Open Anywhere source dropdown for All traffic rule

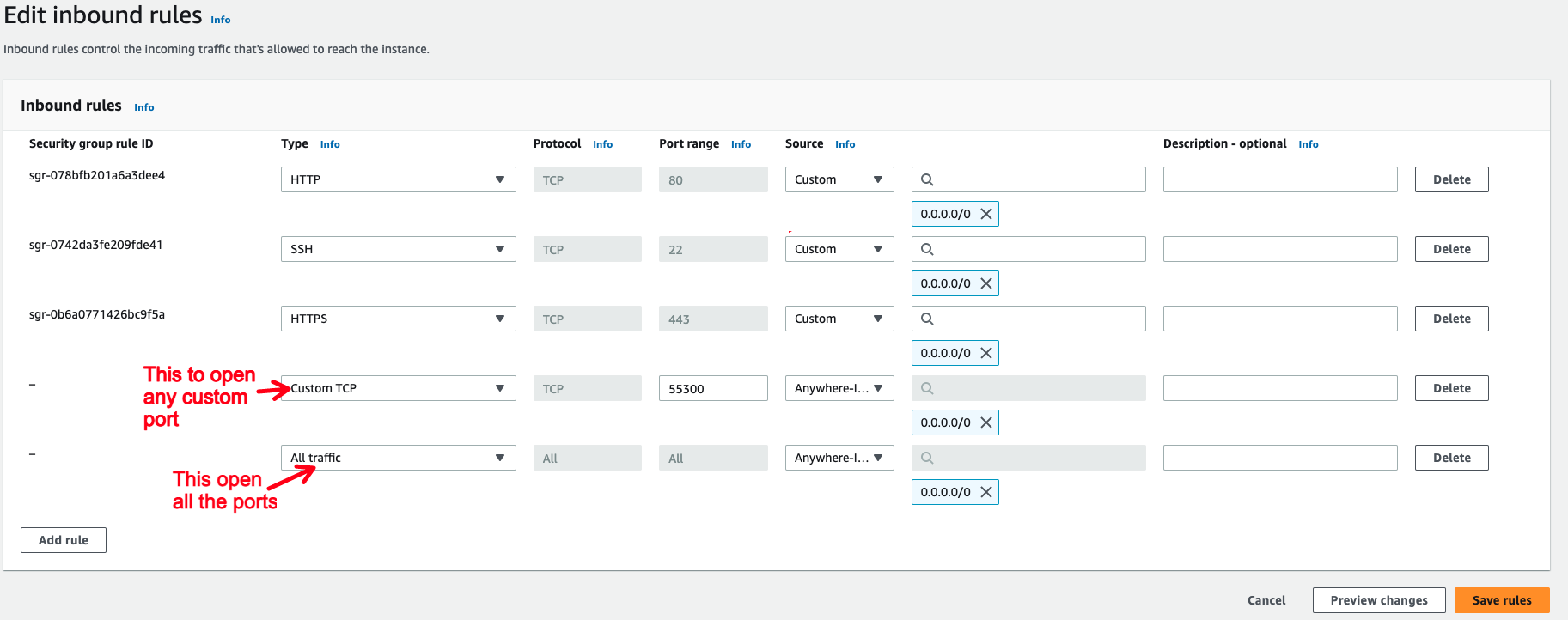(839, 458)
